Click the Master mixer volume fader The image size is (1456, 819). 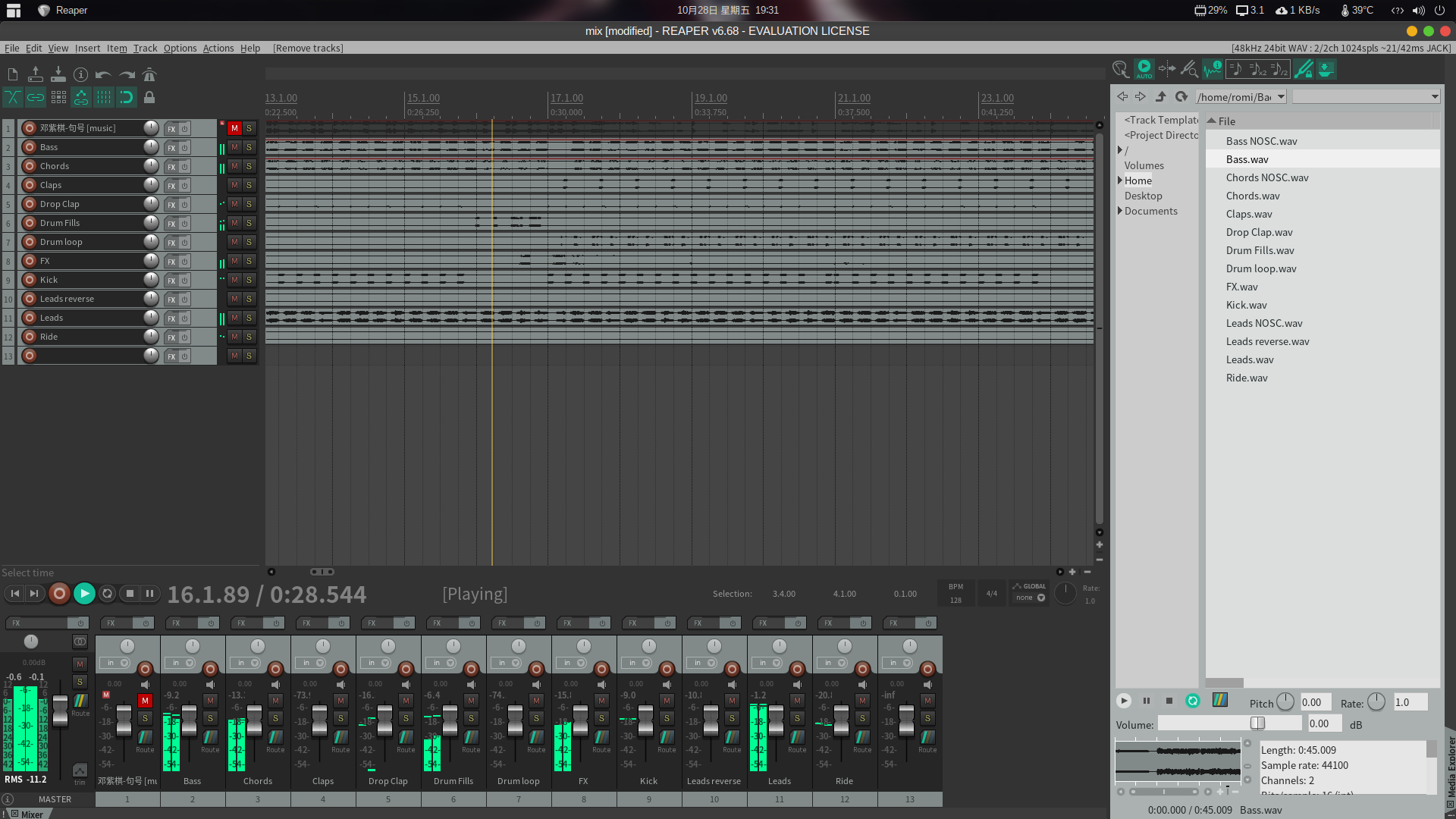coord(60,711)
